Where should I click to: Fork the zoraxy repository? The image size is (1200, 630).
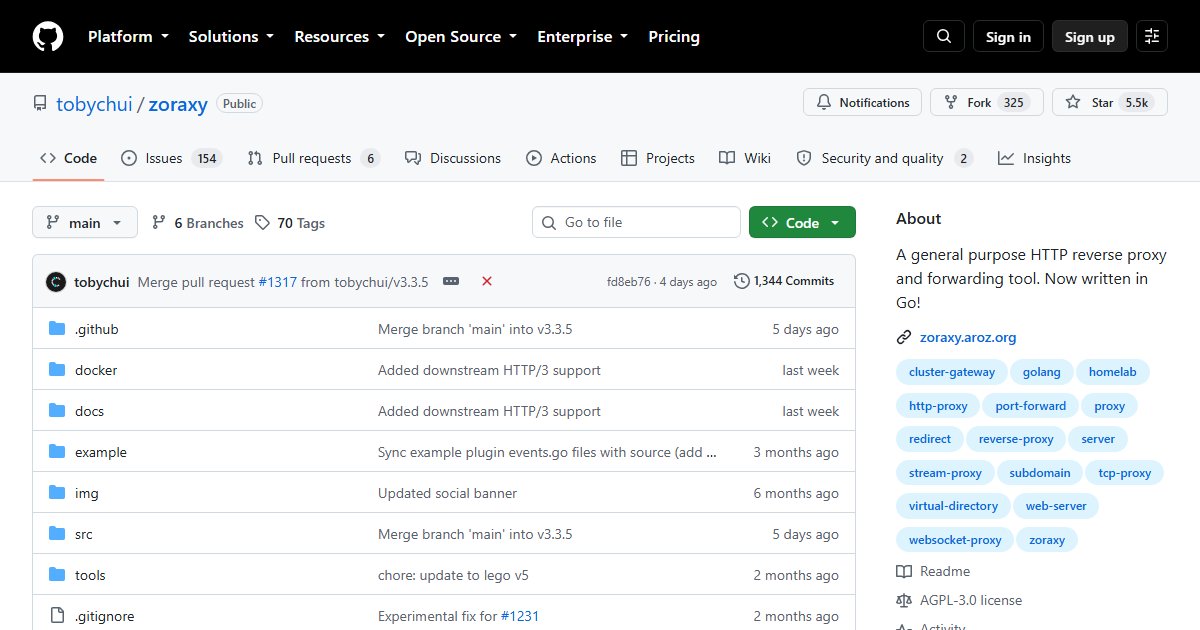987,102
